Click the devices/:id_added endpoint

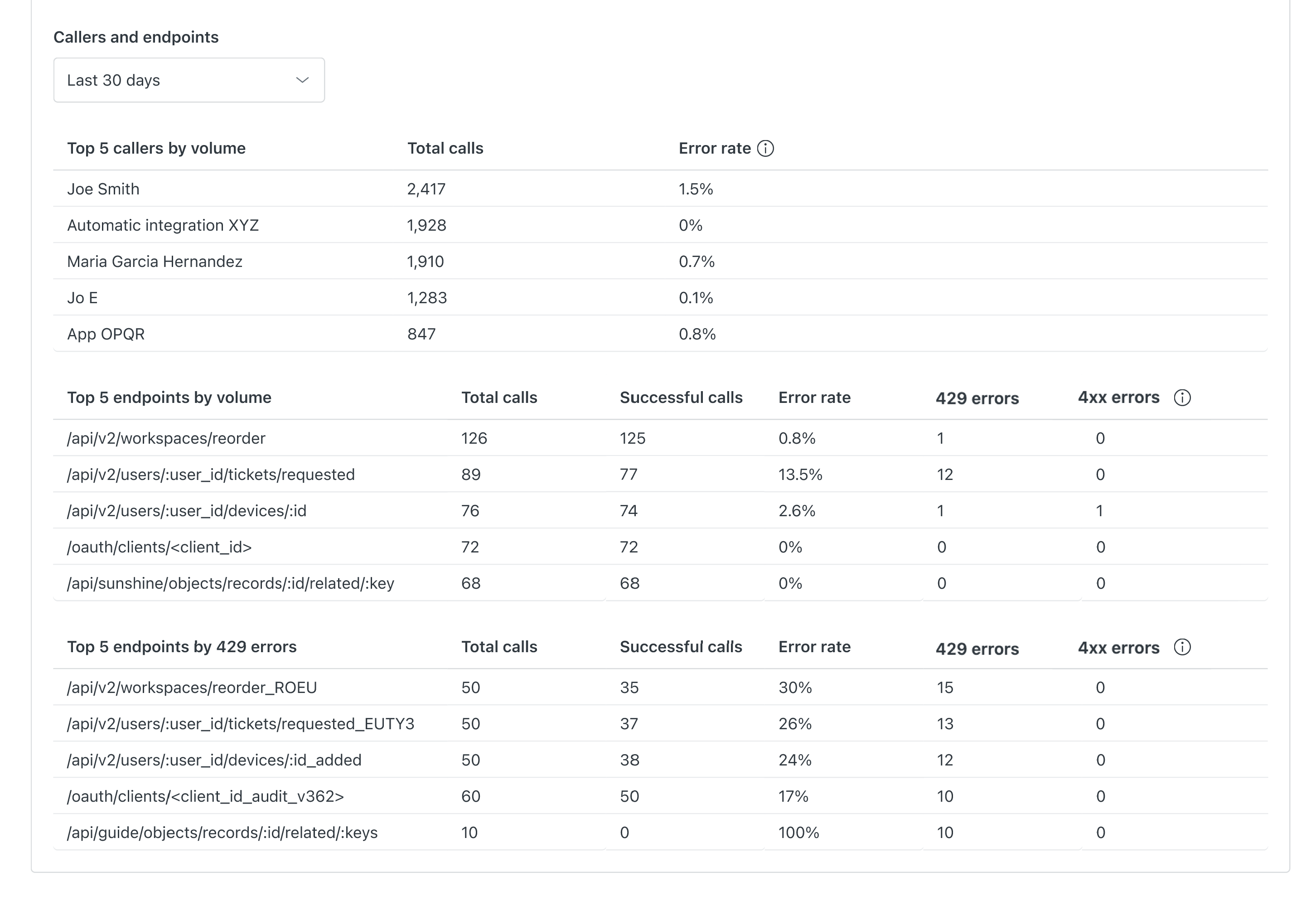click(214, 760)
